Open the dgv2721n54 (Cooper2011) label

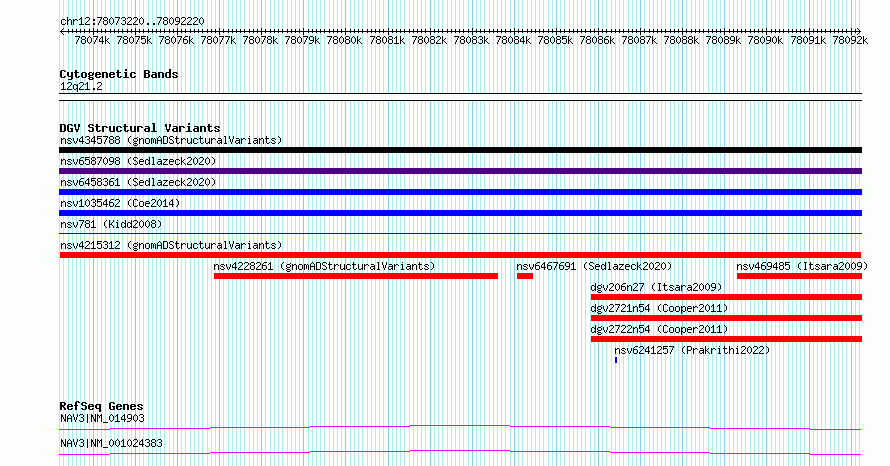[x=659, y=308]
